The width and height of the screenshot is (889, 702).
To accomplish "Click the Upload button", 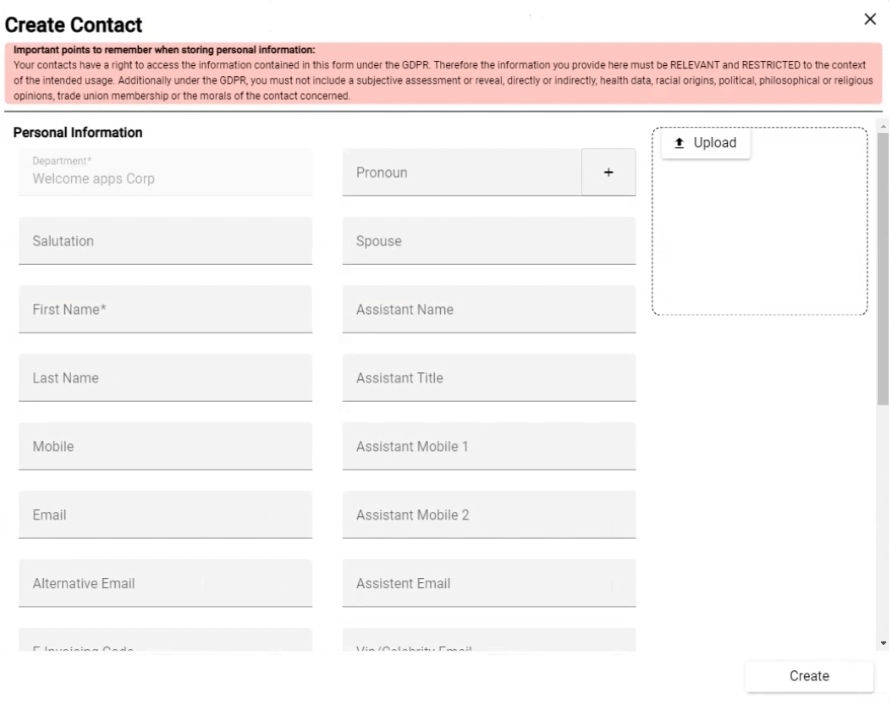I will (x=706, y=143).
